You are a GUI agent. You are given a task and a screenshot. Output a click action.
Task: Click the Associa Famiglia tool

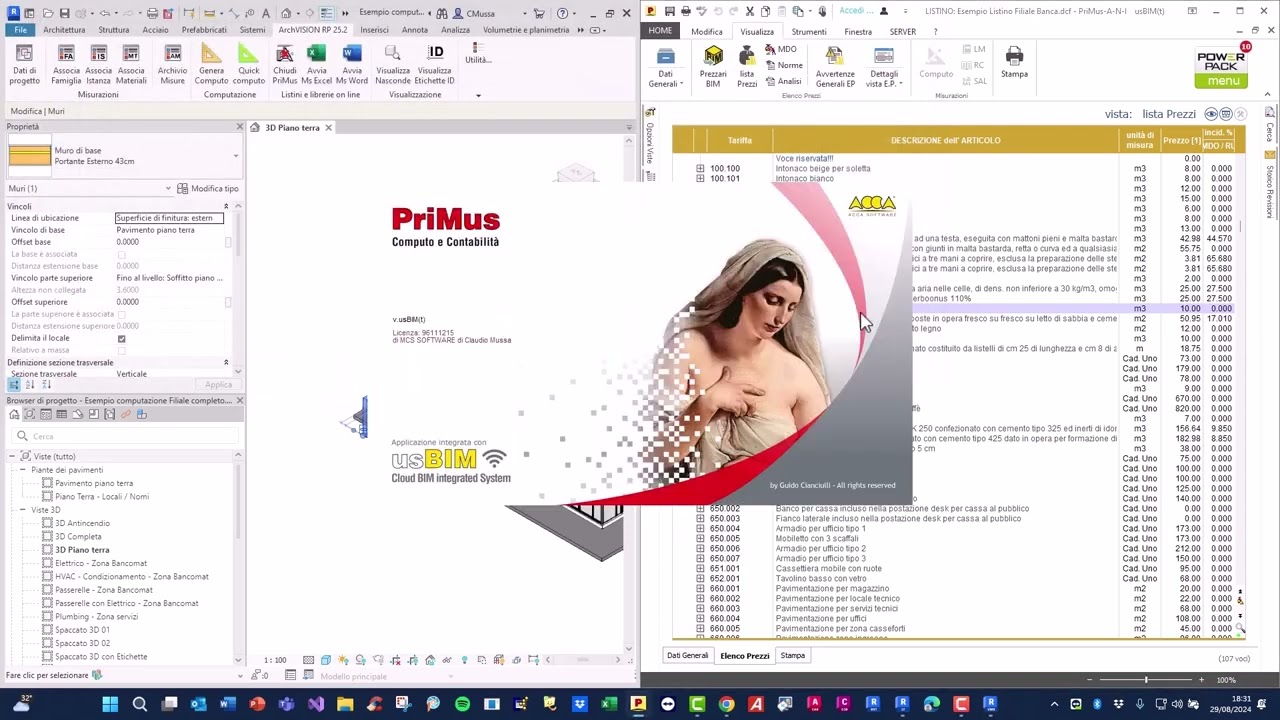[66, 64]
